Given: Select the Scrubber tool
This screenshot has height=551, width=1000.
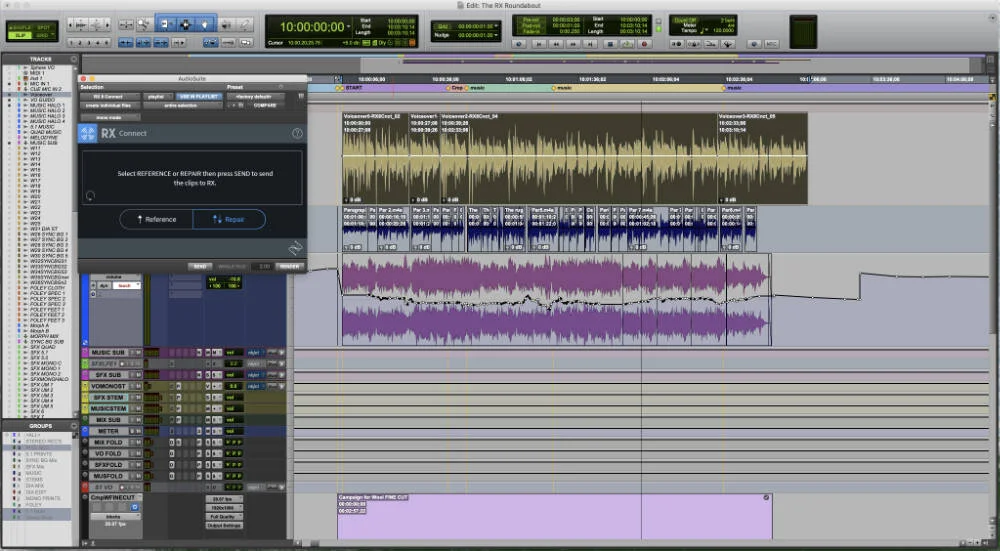Looking at the screenshot, I should (226, 24).
